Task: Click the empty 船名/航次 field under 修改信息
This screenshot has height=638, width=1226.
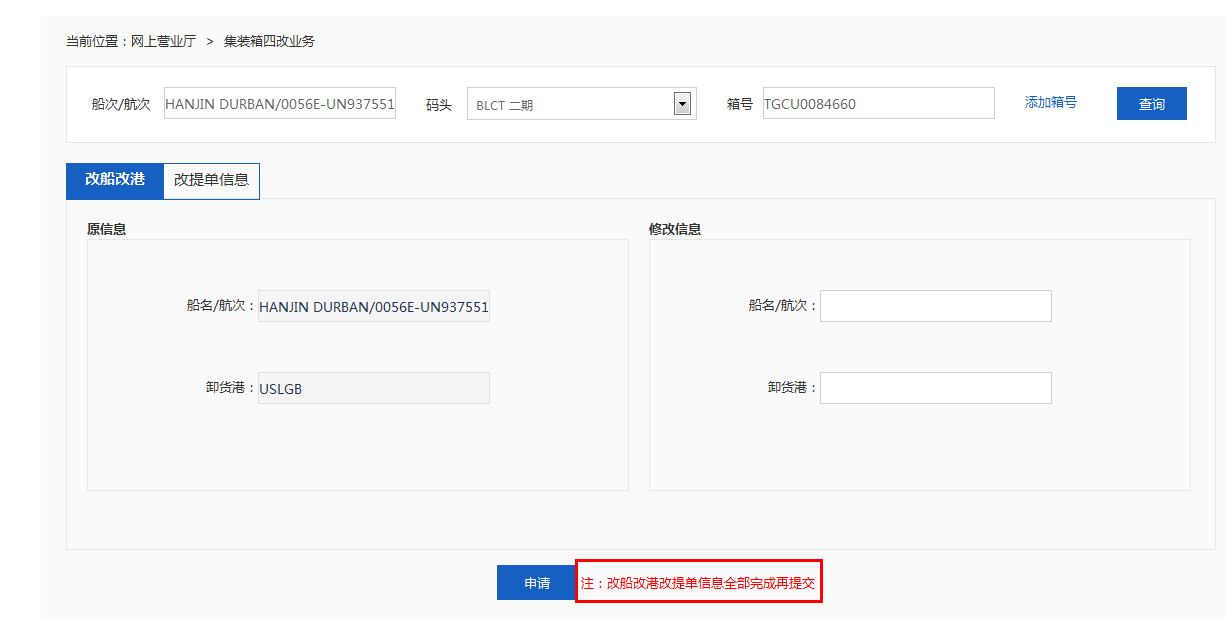Action: click(935, 306)
